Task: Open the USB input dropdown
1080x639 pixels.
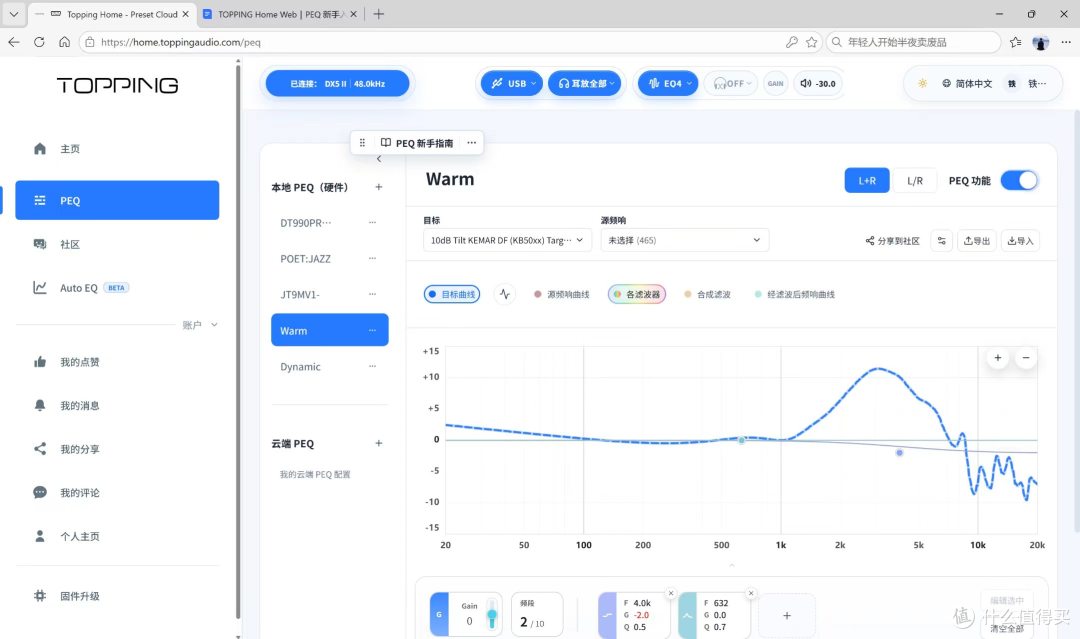Action: coord(512,83)
